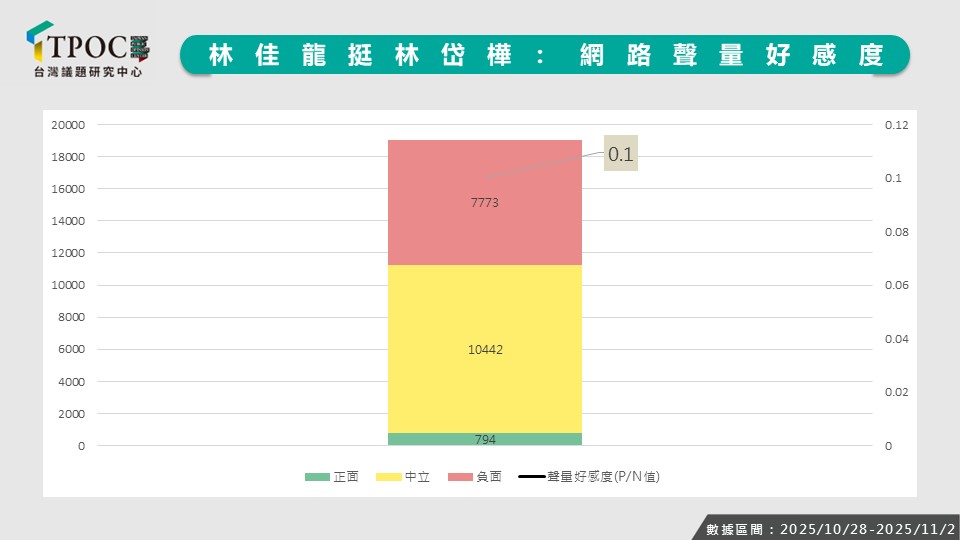Click the green 正面 legend swatch
960x540 pixels.
click(316, 477)
